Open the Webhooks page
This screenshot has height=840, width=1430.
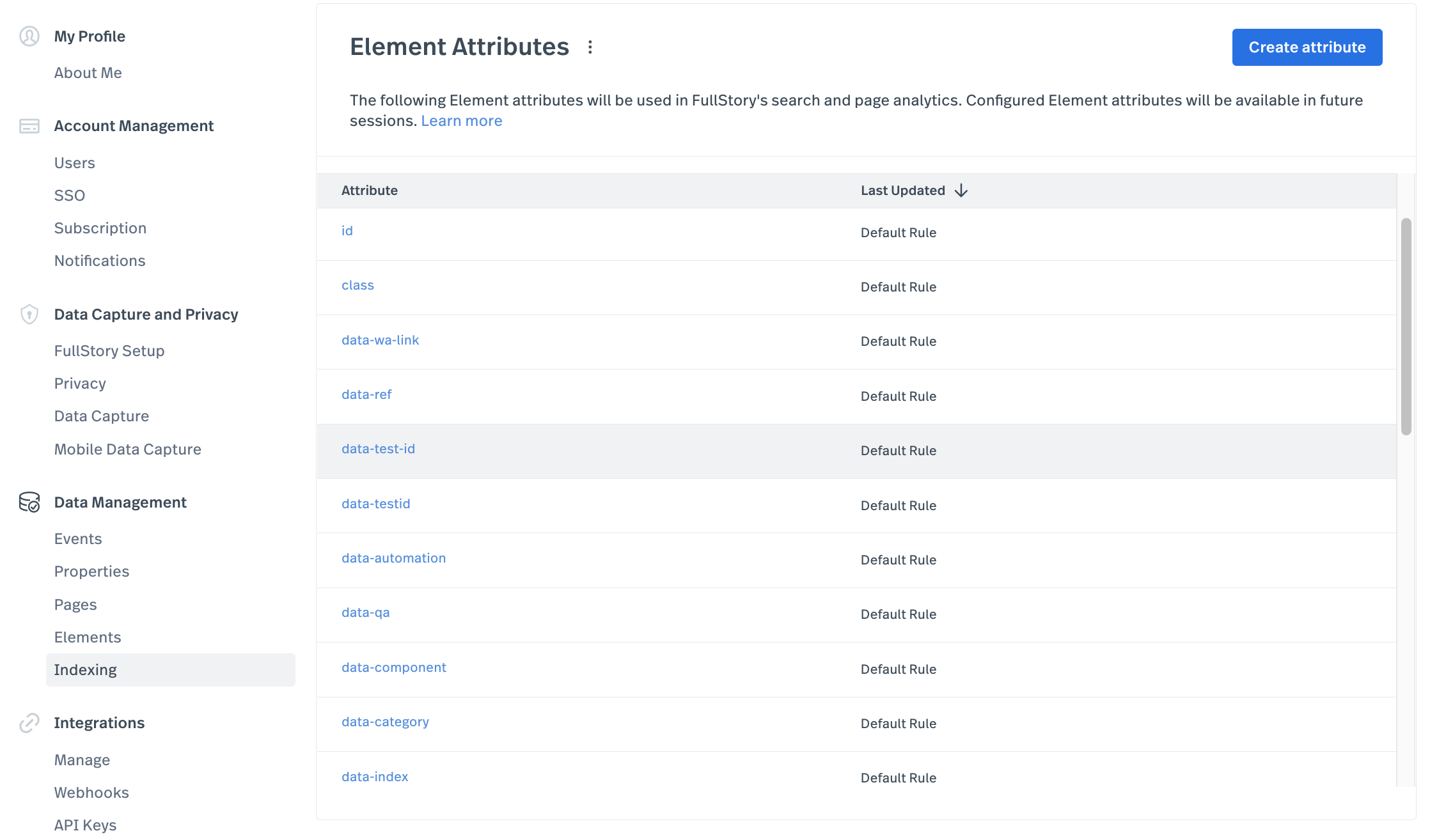point(91,793)
